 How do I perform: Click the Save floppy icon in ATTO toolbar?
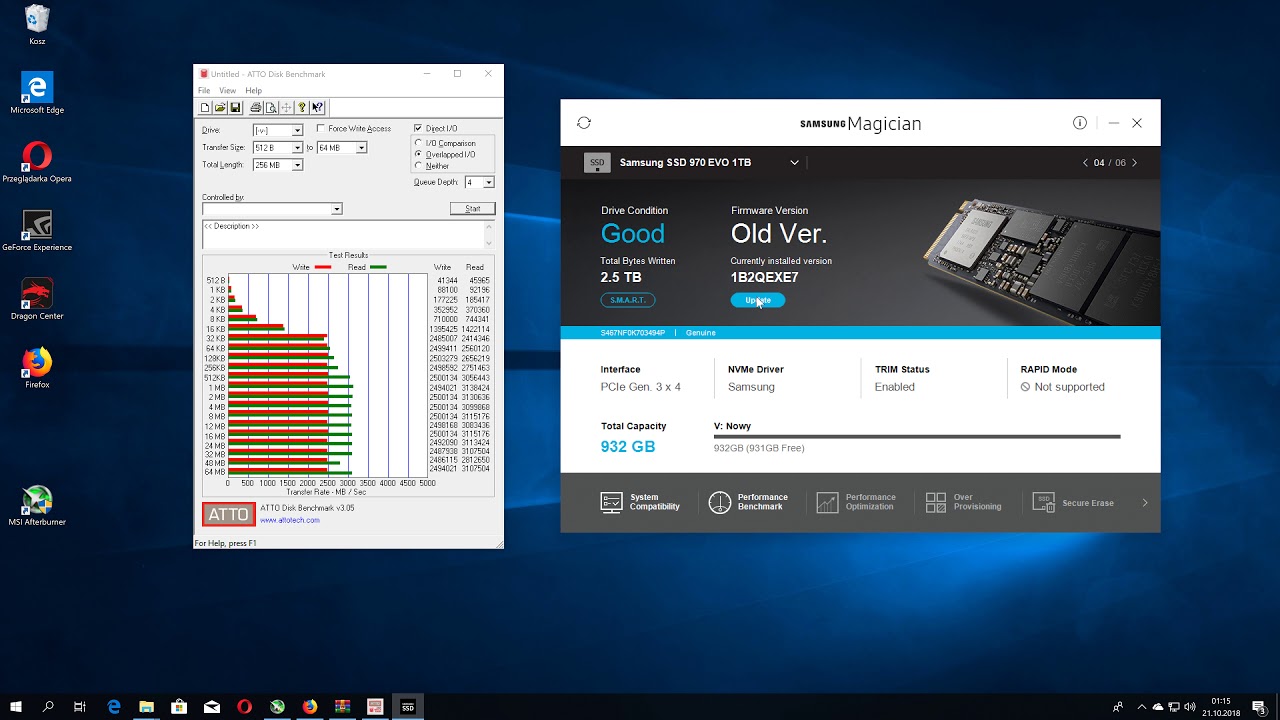235,108
